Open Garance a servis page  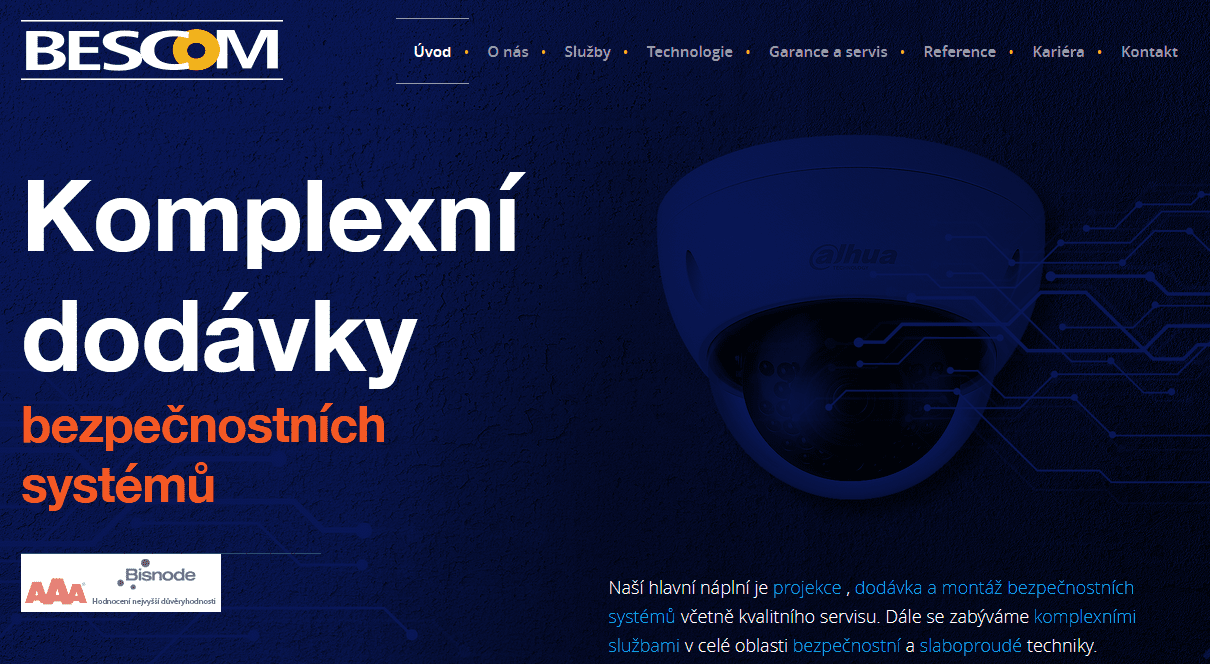(828, 52)
